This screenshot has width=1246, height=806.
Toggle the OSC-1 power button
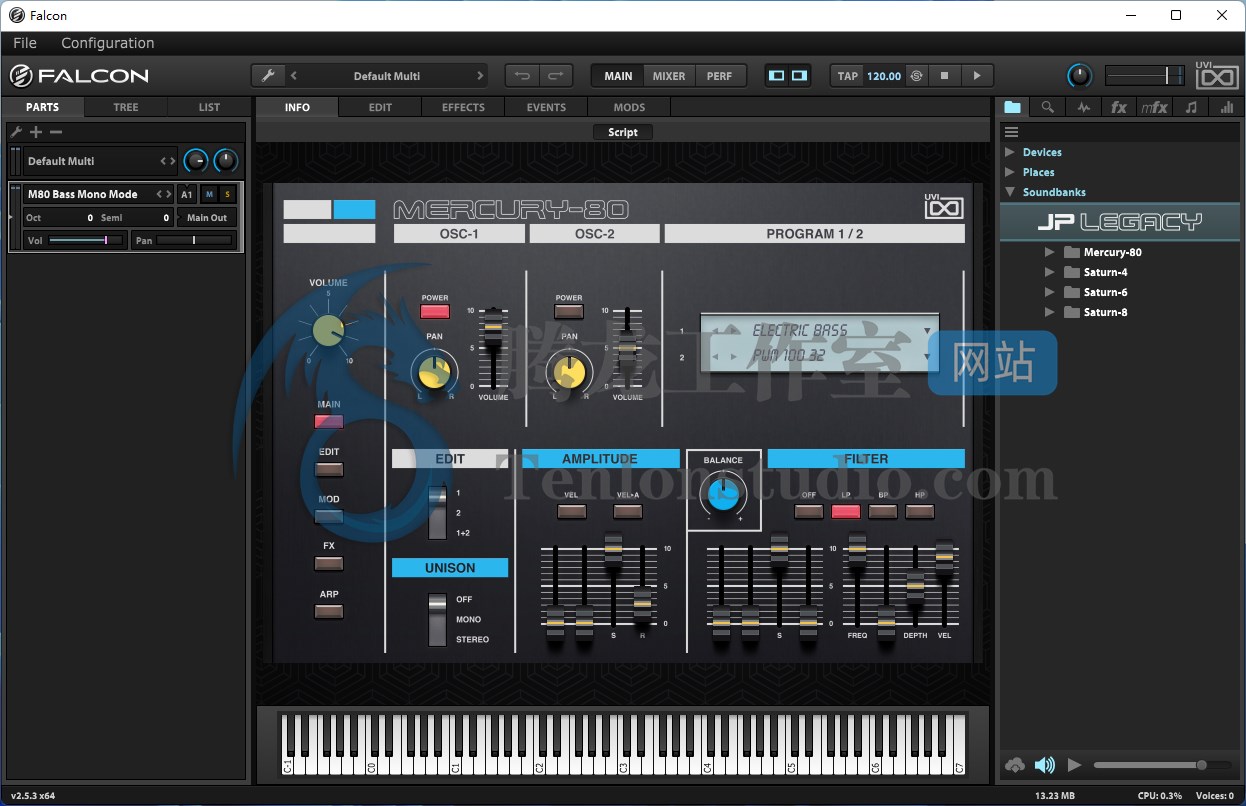435,312
